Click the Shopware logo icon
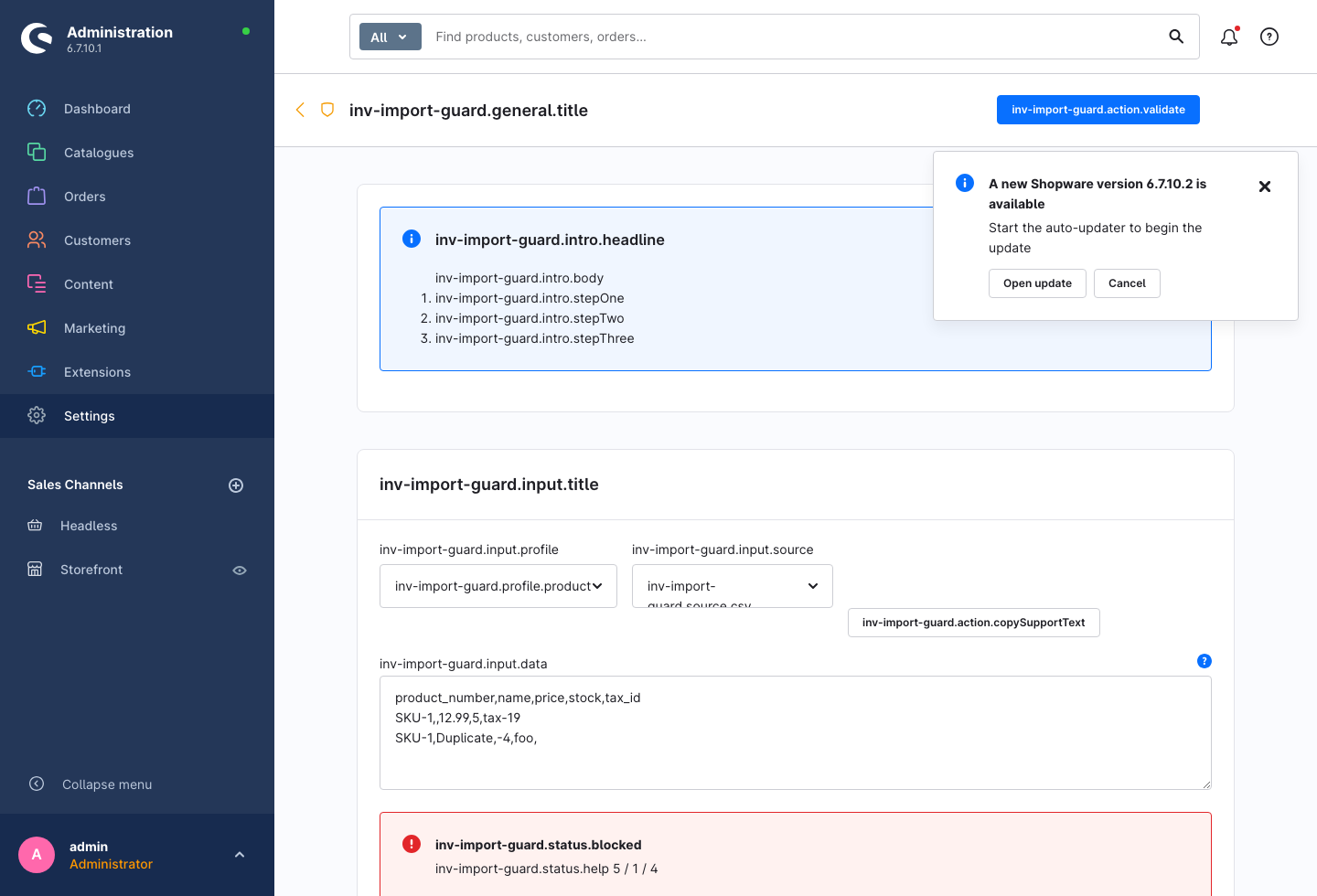Viewport: 1317px width, 896px height. point(37,38)
